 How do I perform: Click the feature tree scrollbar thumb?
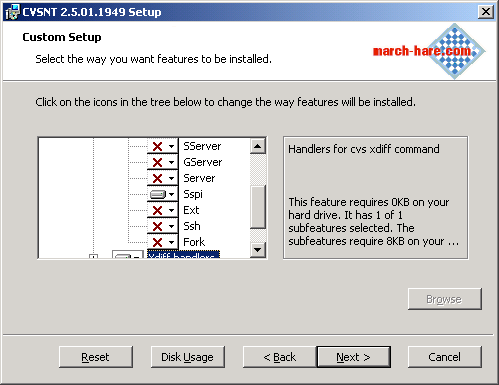[258, 207]
